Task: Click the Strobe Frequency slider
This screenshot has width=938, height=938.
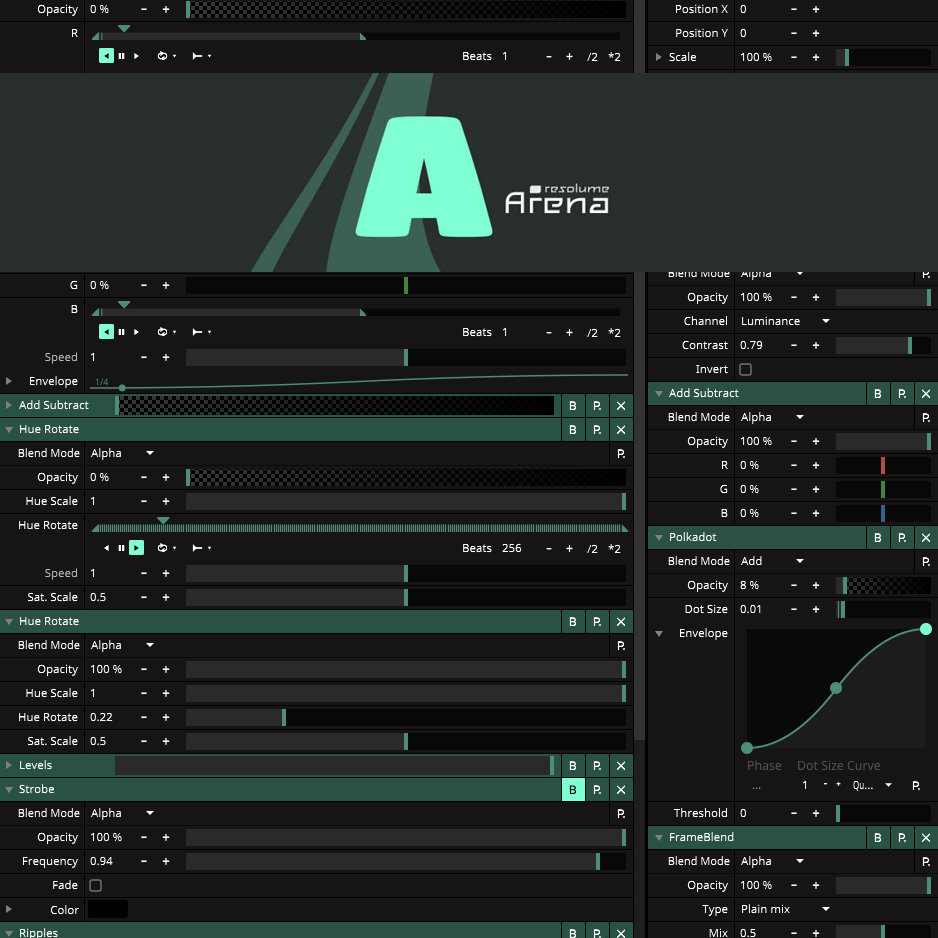Action: pyautogui.click(x=406, y=861)
